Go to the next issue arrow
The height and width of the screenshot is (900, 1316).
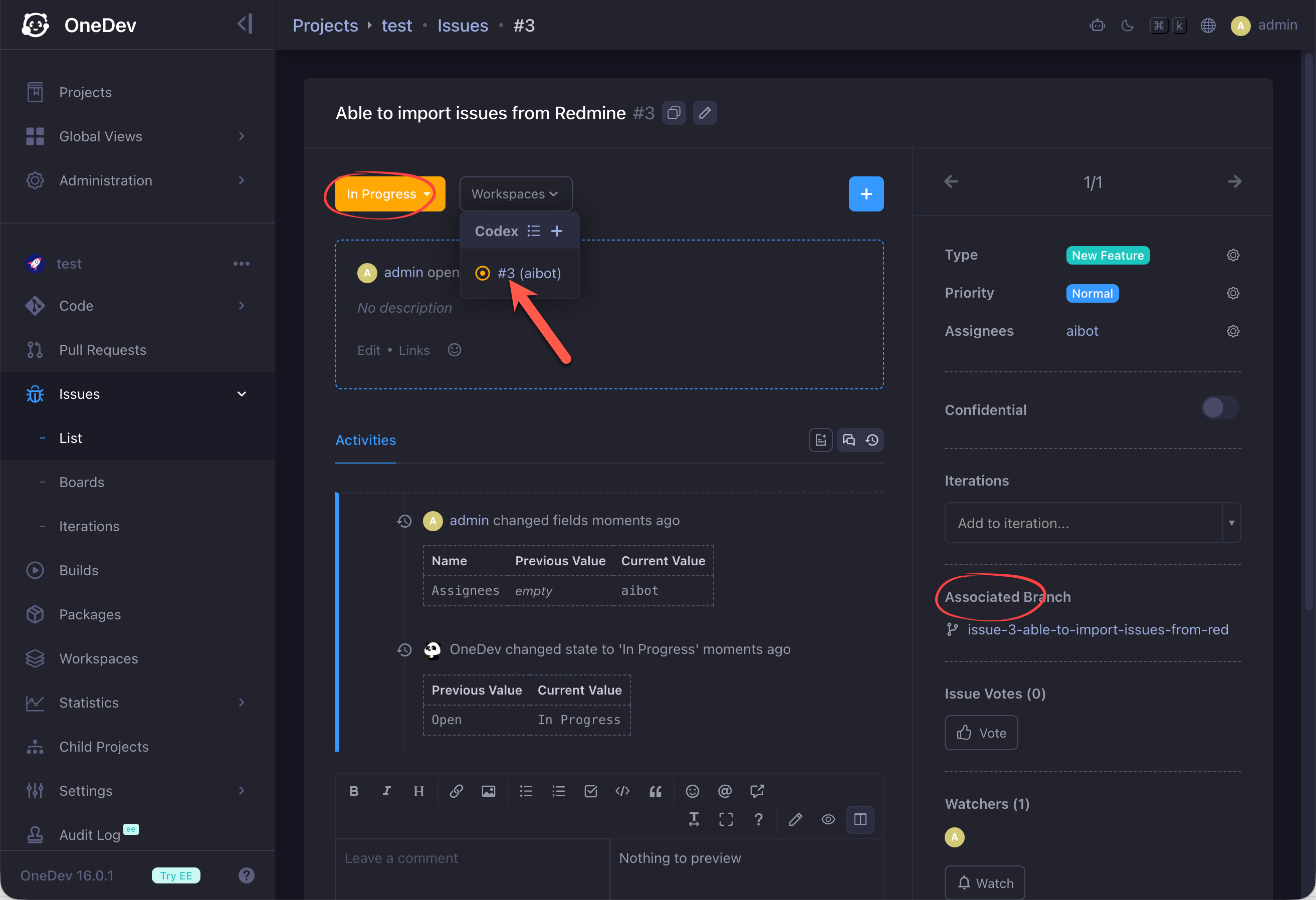tap(1234, 181)
